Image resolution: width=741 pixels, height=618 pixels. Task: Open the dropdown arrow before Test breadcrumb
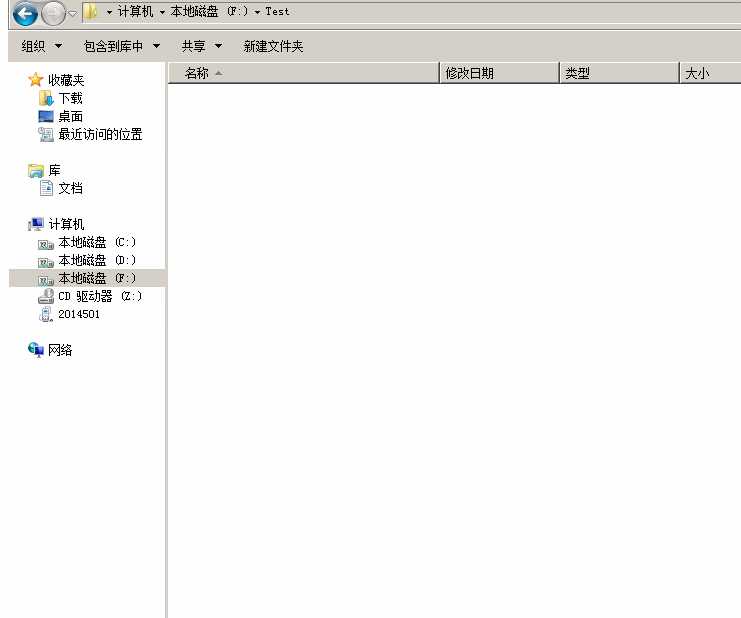tap(257, 12)
